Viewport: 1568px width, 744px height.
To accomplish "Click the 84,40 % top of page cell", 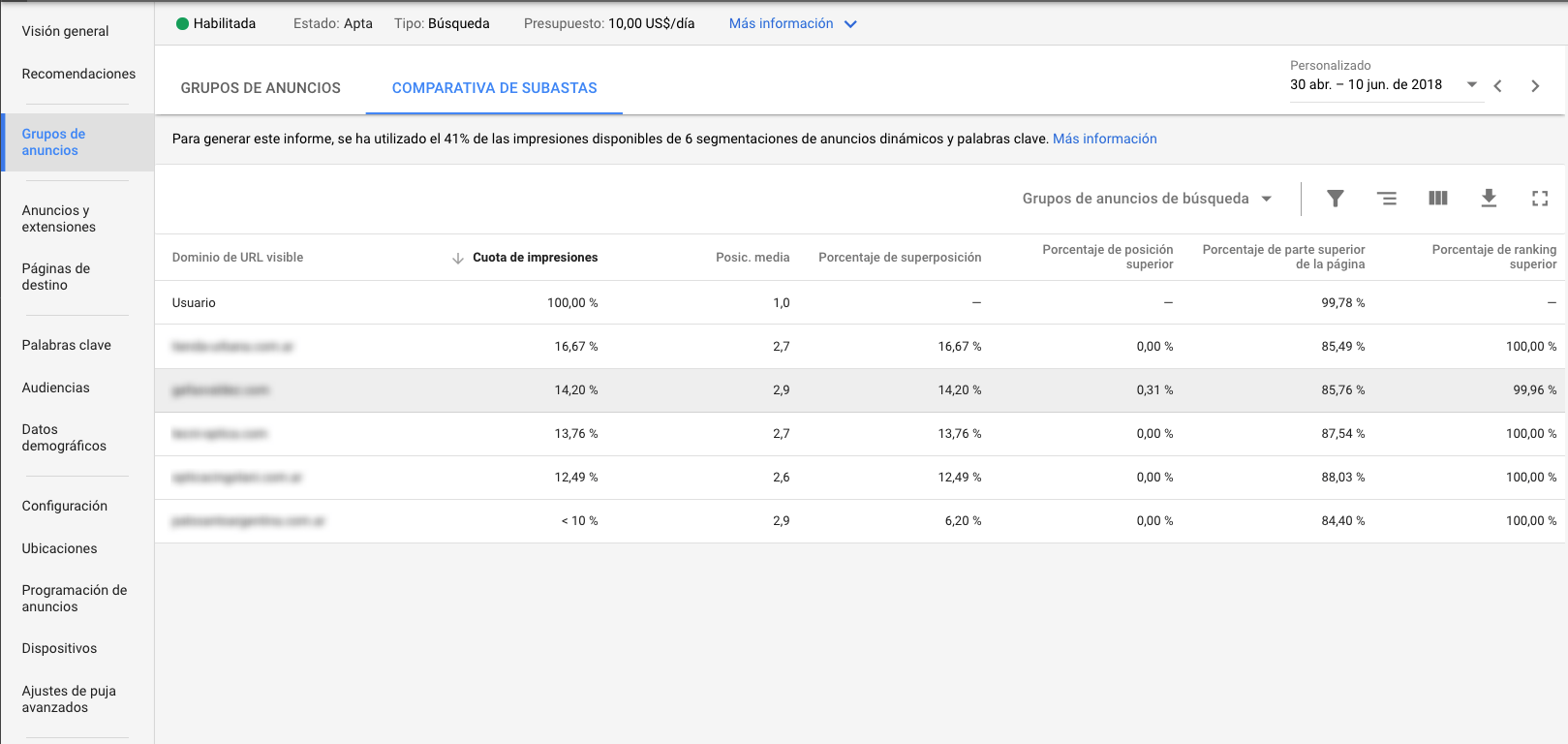I will [1343, 521].
